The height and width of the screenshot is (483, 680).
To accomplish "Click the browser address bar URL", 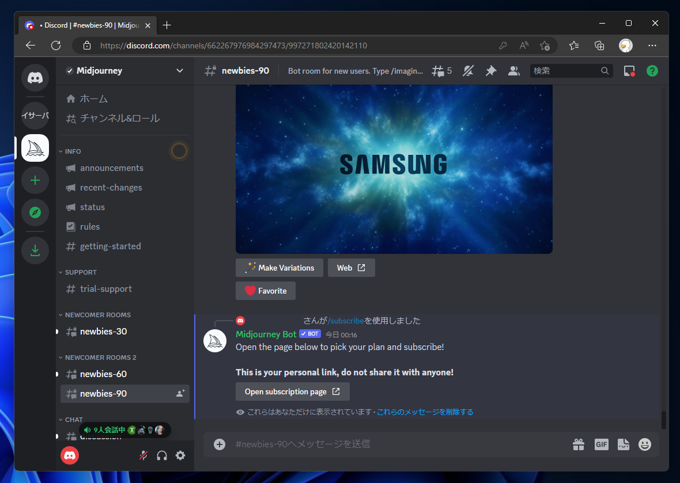I will pos(233,46).
